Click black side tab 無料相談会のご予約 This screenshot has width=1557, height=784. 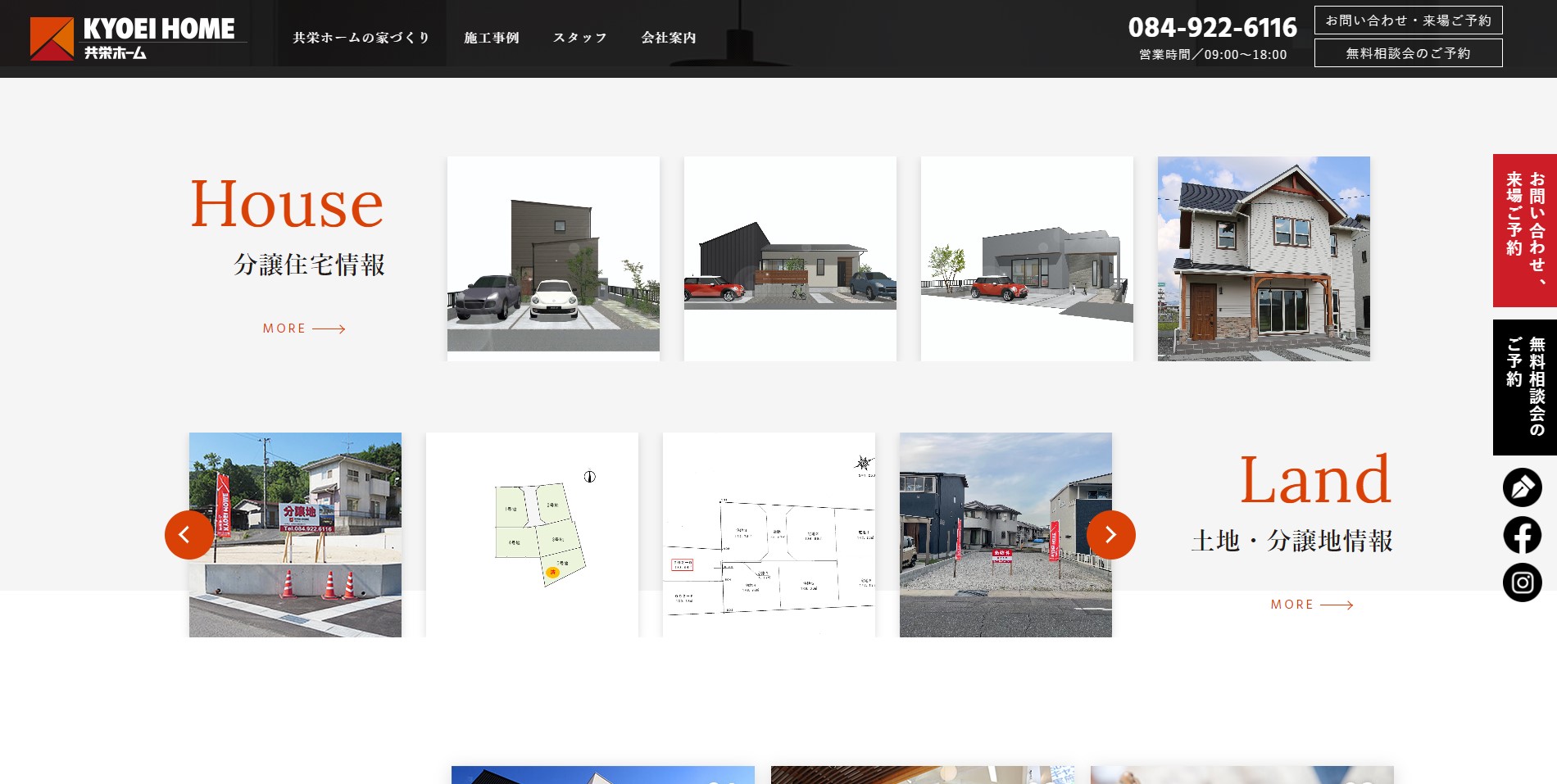[1525, 387]
